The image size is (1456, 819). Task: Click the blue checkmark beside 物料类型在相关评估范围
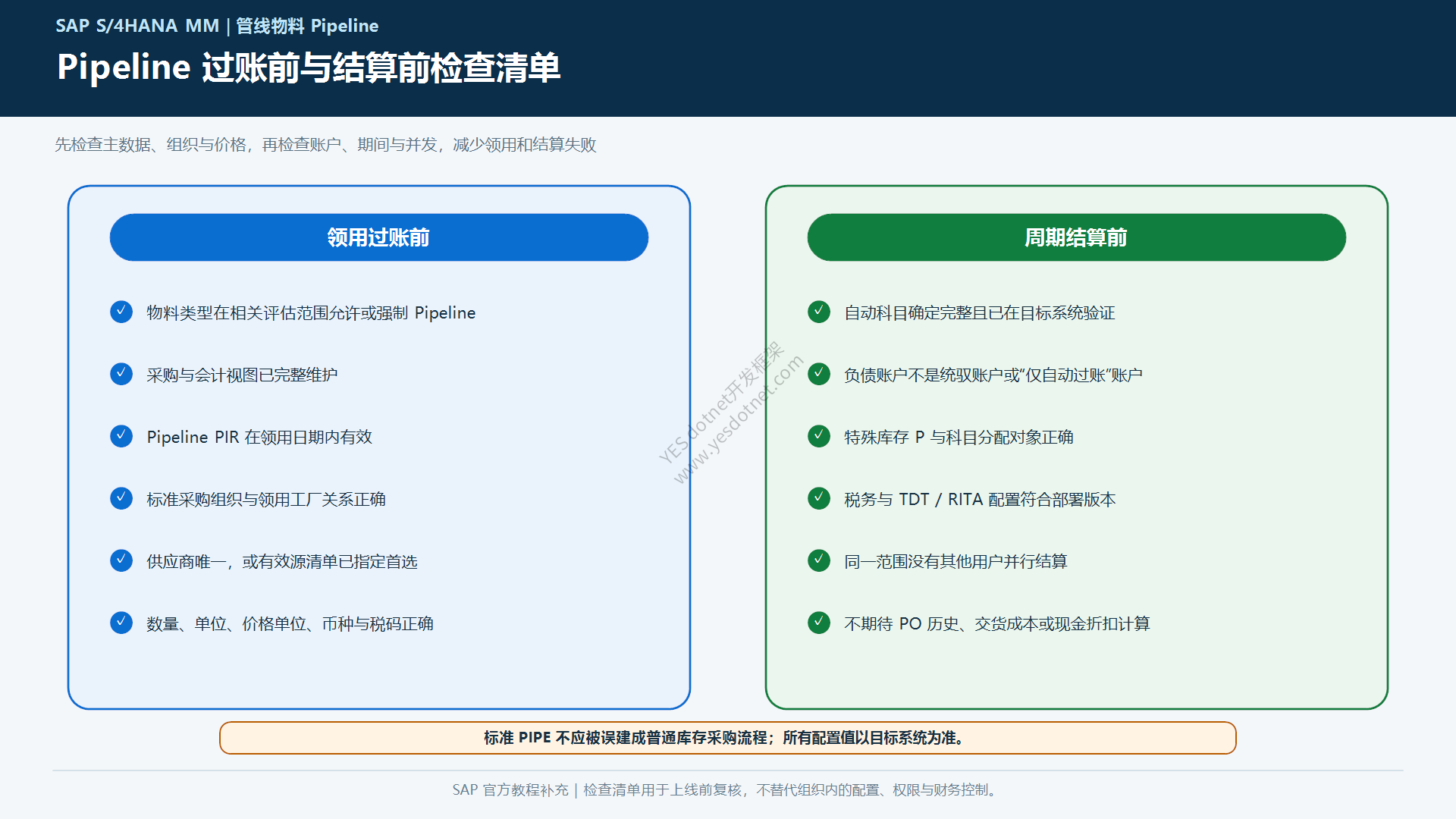click(x=121, y=312)
